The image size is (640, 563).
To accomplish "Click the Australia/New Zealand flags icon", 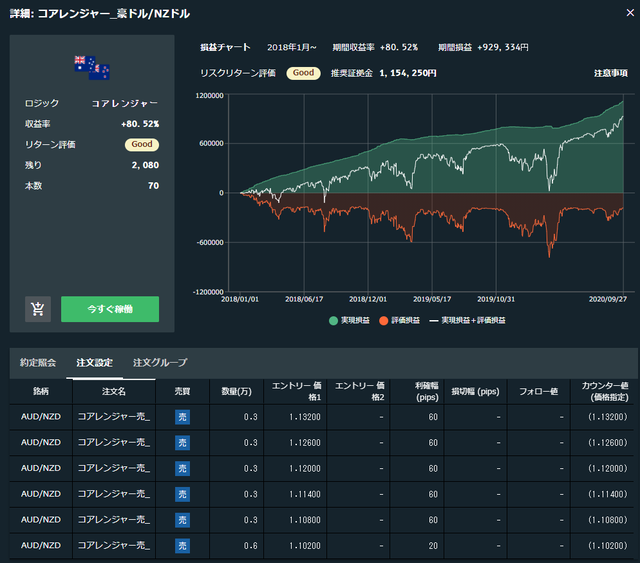I will click(x=92, y=68).
